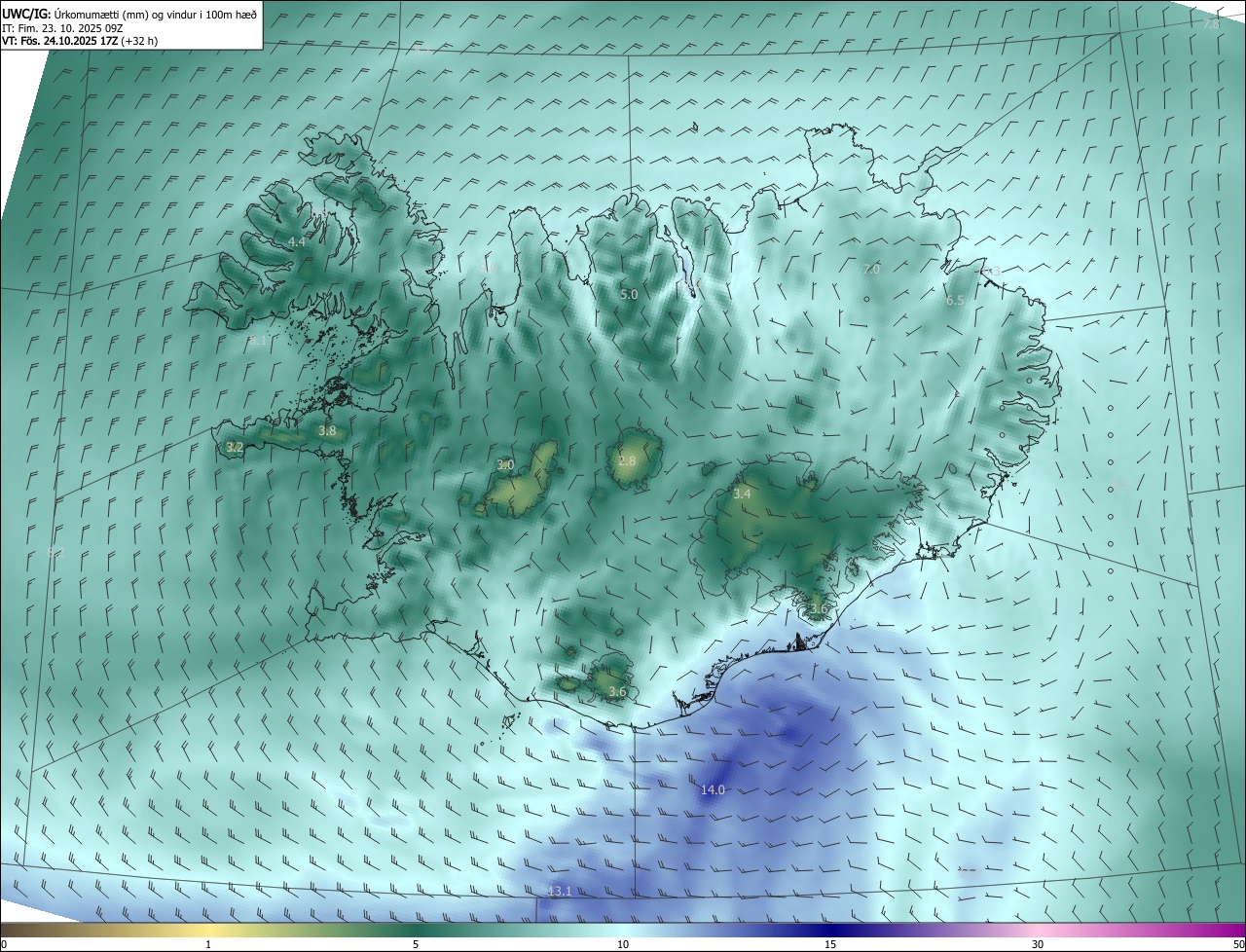
Task: Click the 7.0 value in the northeast
Action: point(871,270)
